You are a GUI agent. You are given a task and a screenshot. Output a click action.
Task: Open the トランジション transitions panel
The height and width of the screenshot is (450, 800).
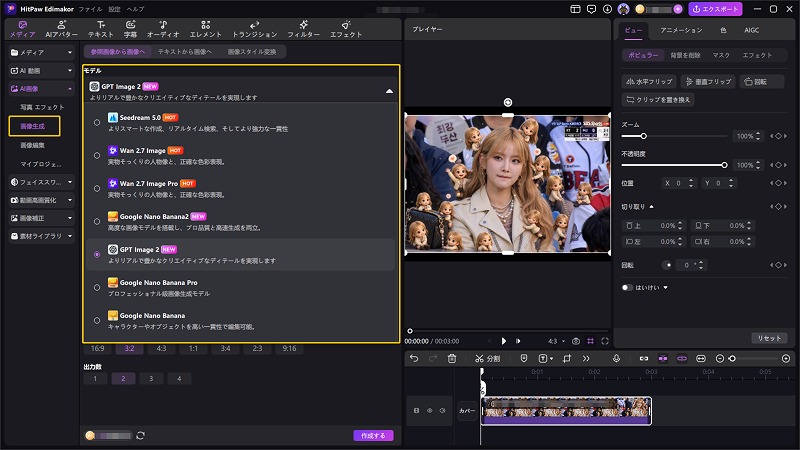[255, 29]
